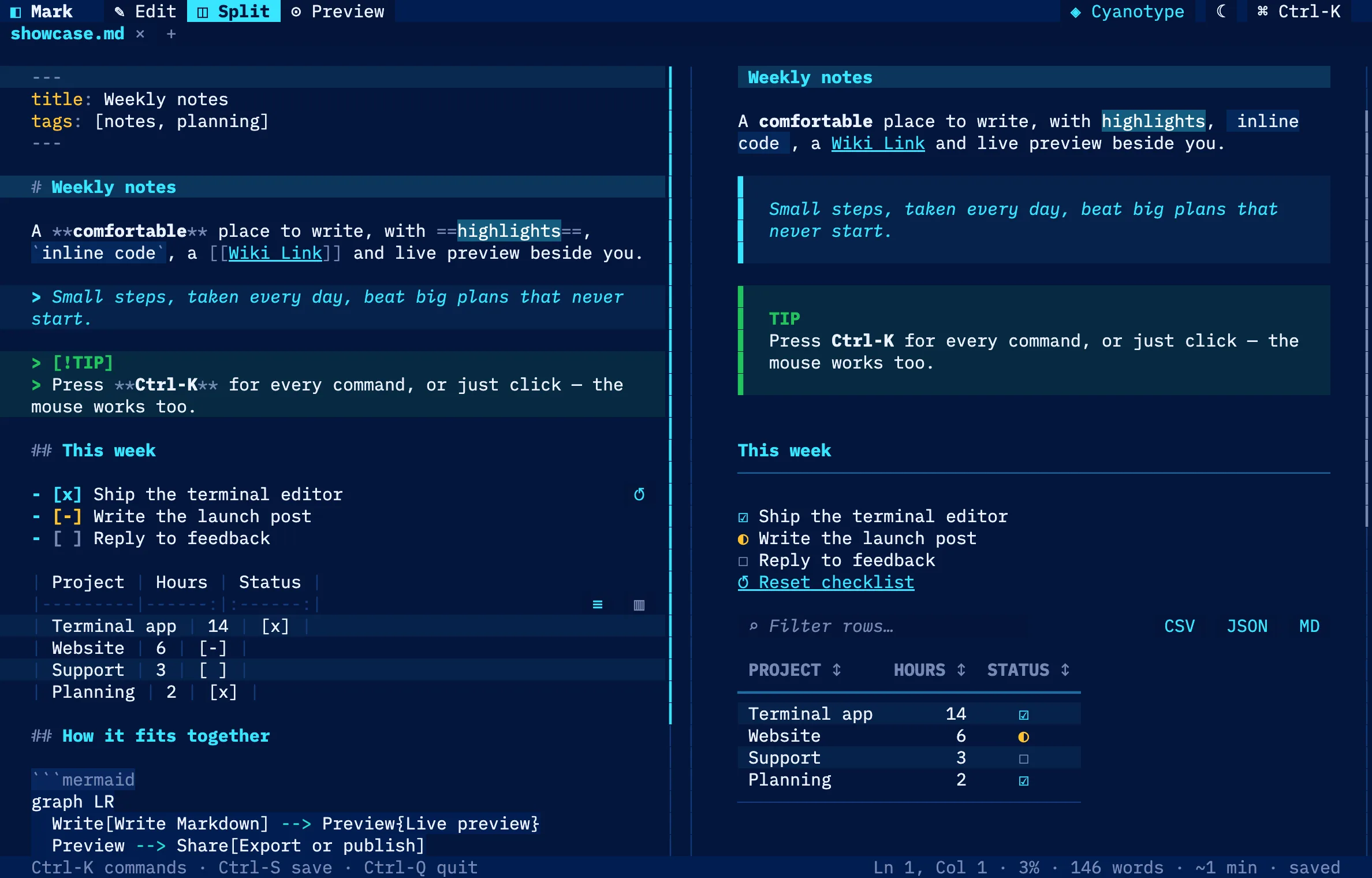
Task: Select the Split view tab
Action: click(x=233, y=11)
